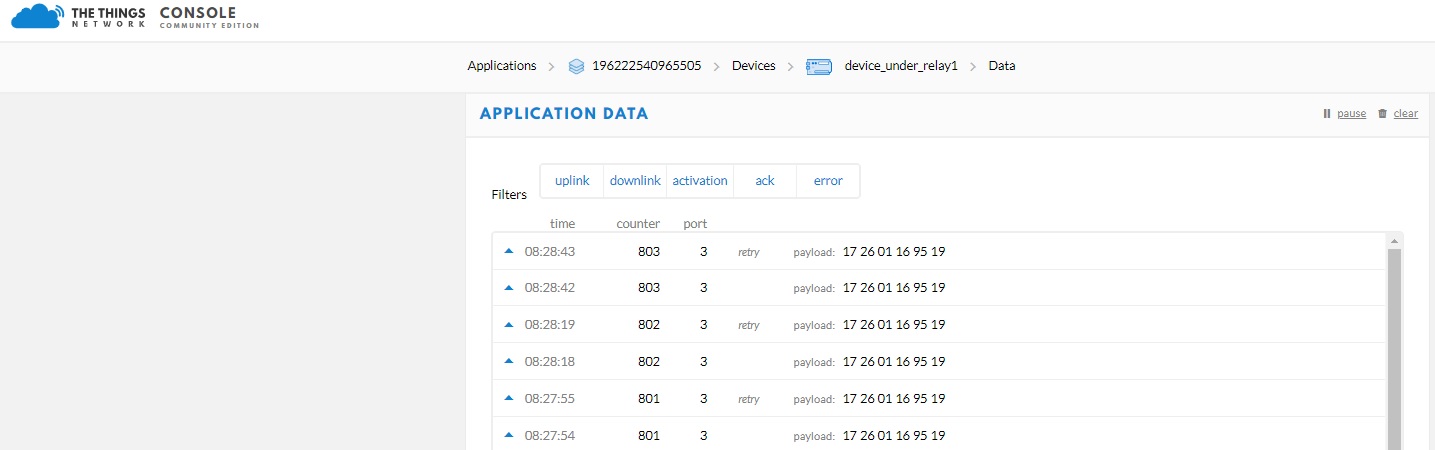Viewport: 1435px width, 450px height.
Task: Filter by ack messages
Action: (765, 181)
